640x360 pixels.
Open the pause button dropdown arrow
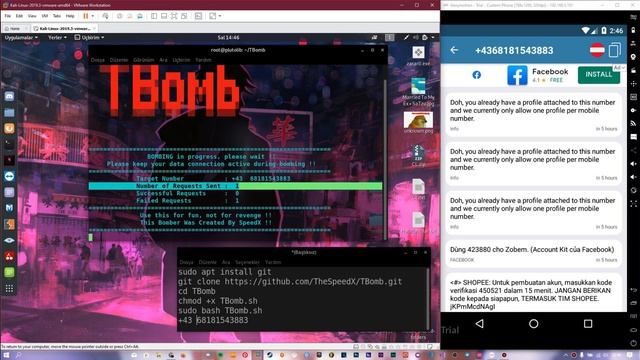point(93,16)
